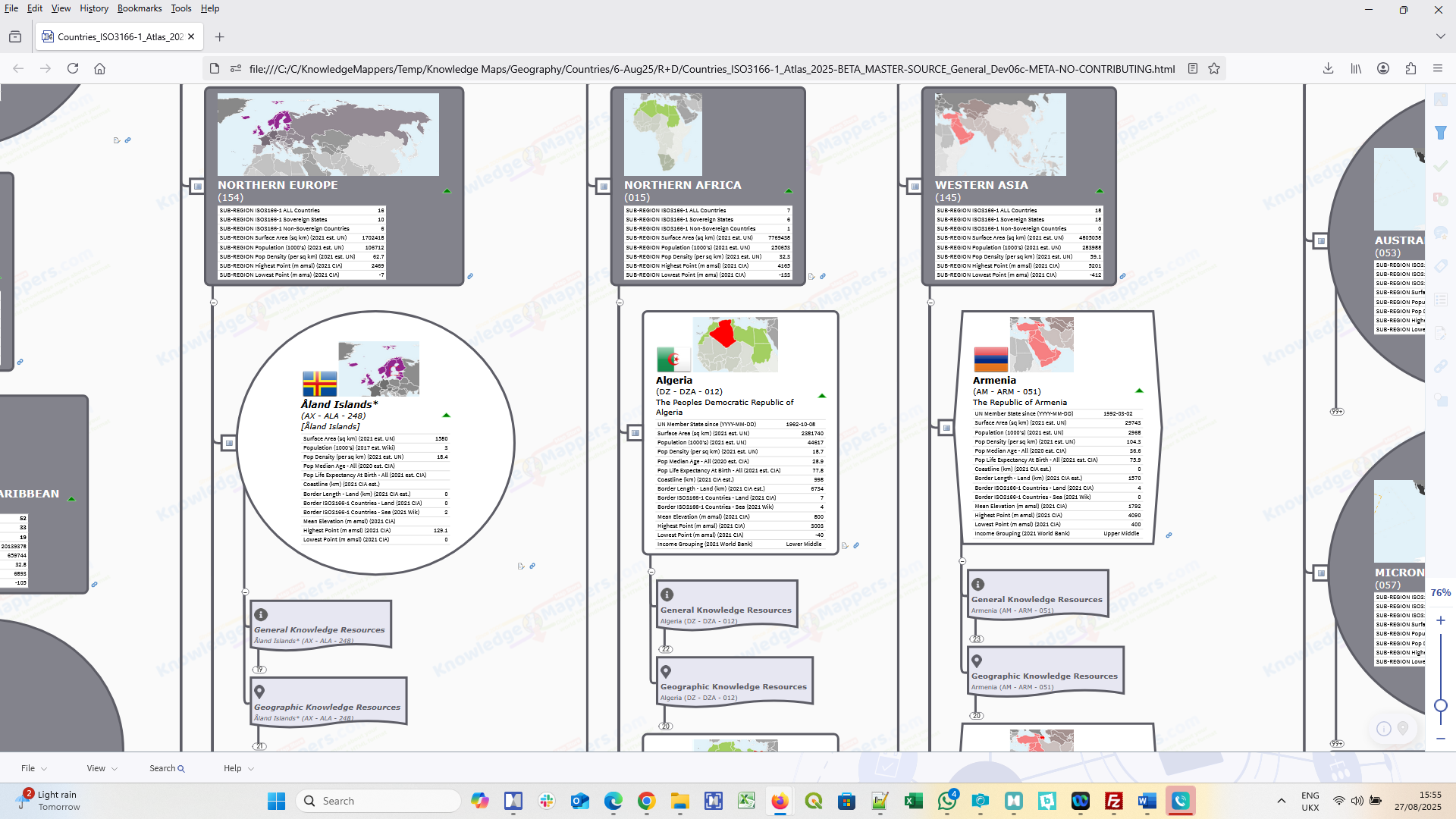Click pin icon on Armenia Geographic Knowledge Resources
The image size is (1456, 819).
tap(977, 661)
